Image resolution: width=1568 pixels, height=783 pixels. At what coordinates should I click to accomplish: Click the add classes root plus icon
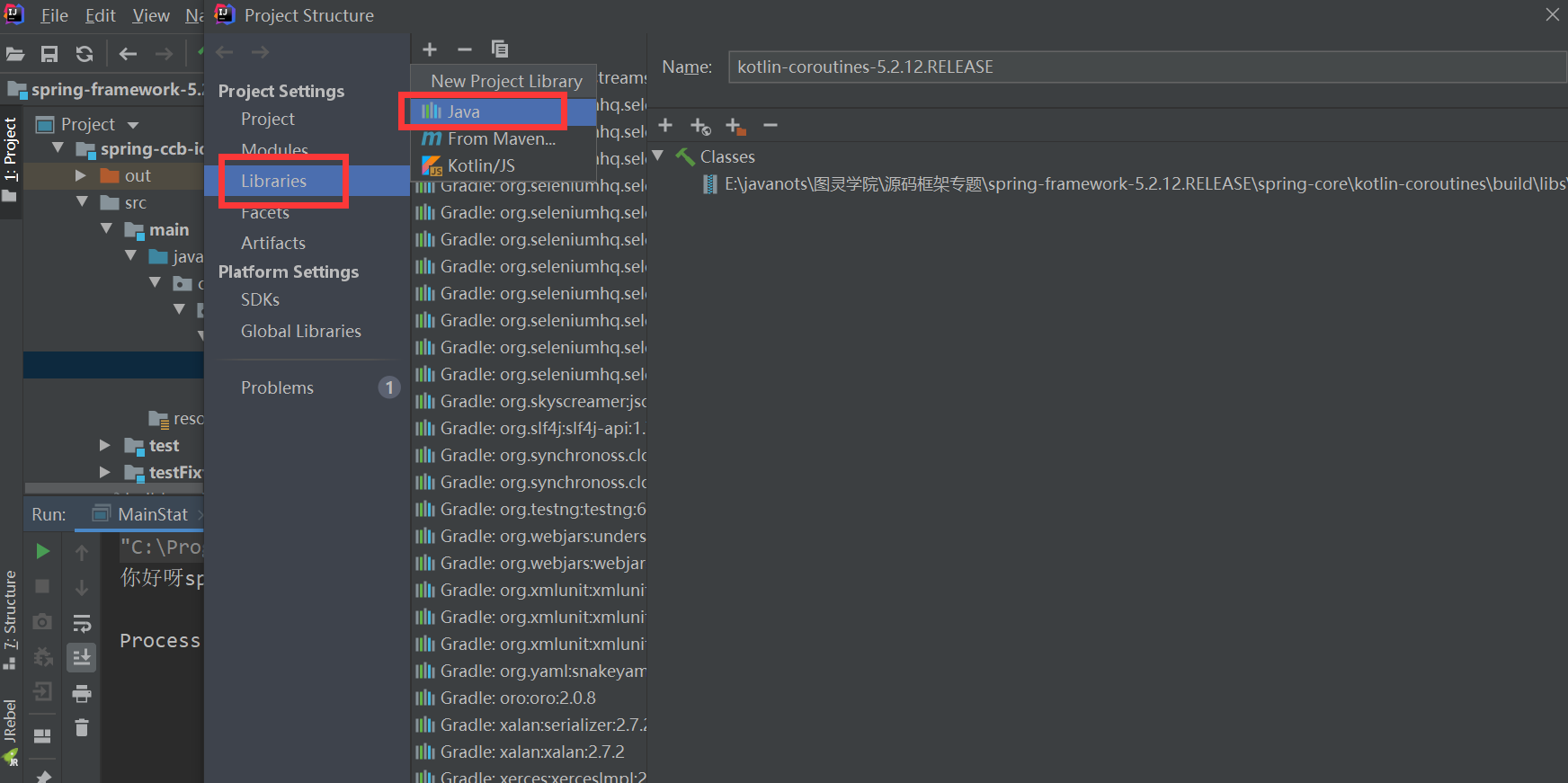click(665, 126)
